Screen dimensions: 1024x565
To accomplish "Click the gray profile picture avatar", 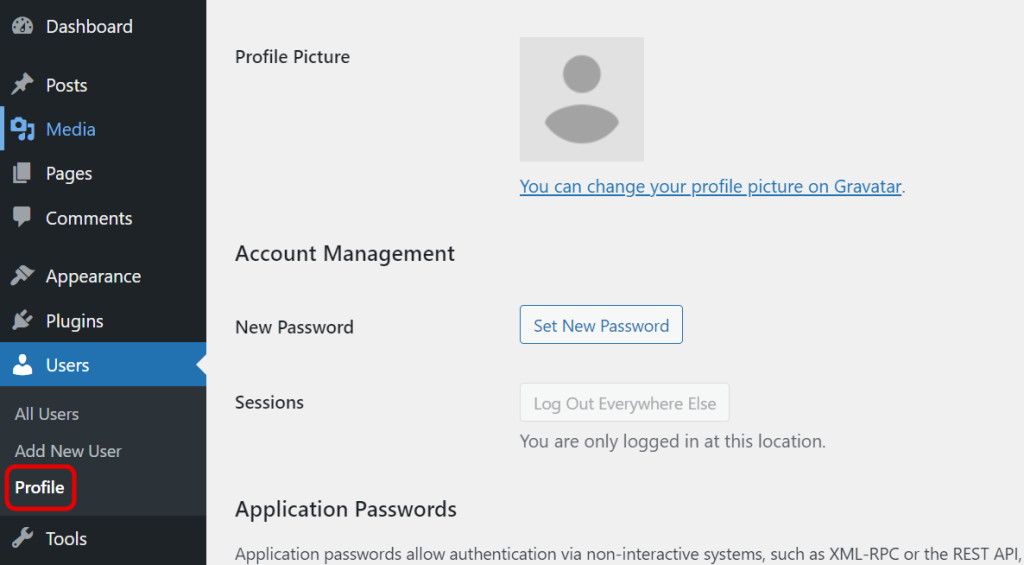I will tap(581, 99).
